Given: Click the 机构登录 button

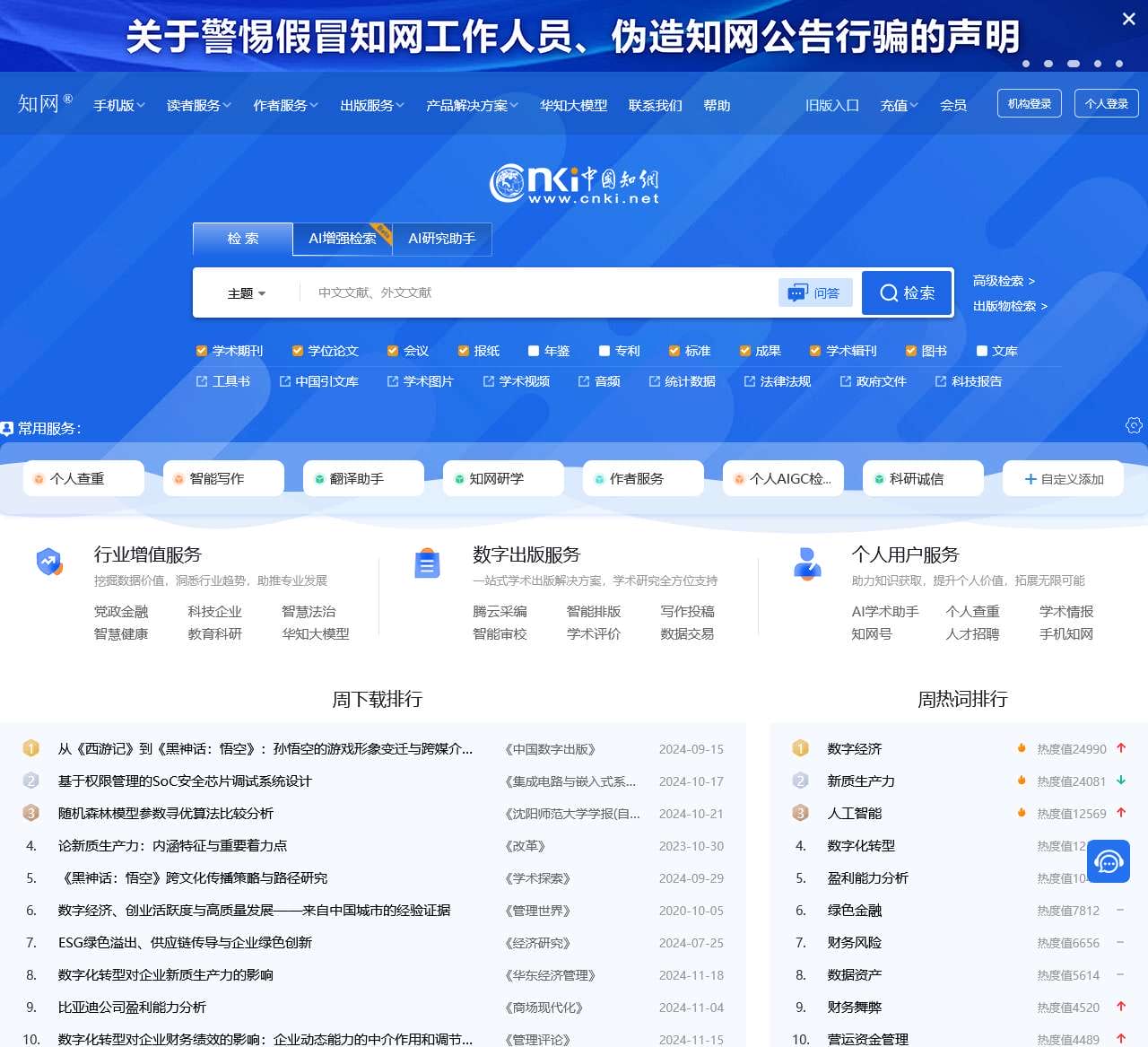Looking at the screenshot, I should [x=1030, y=103].
